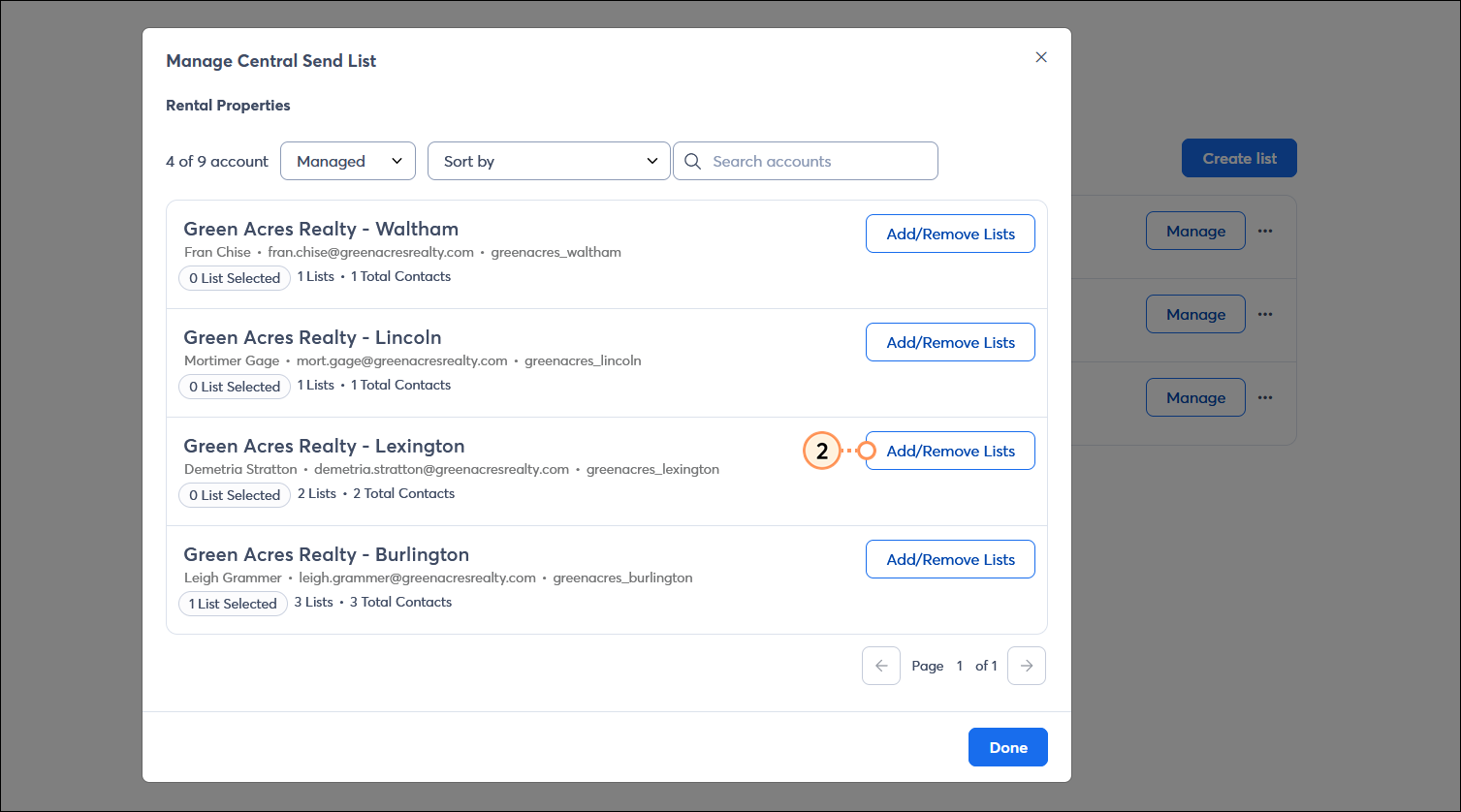Screen dimensions: 1461x812
Task: Click the topmost Manage button
Action: pyautogui.click(x=1195, y=231)
